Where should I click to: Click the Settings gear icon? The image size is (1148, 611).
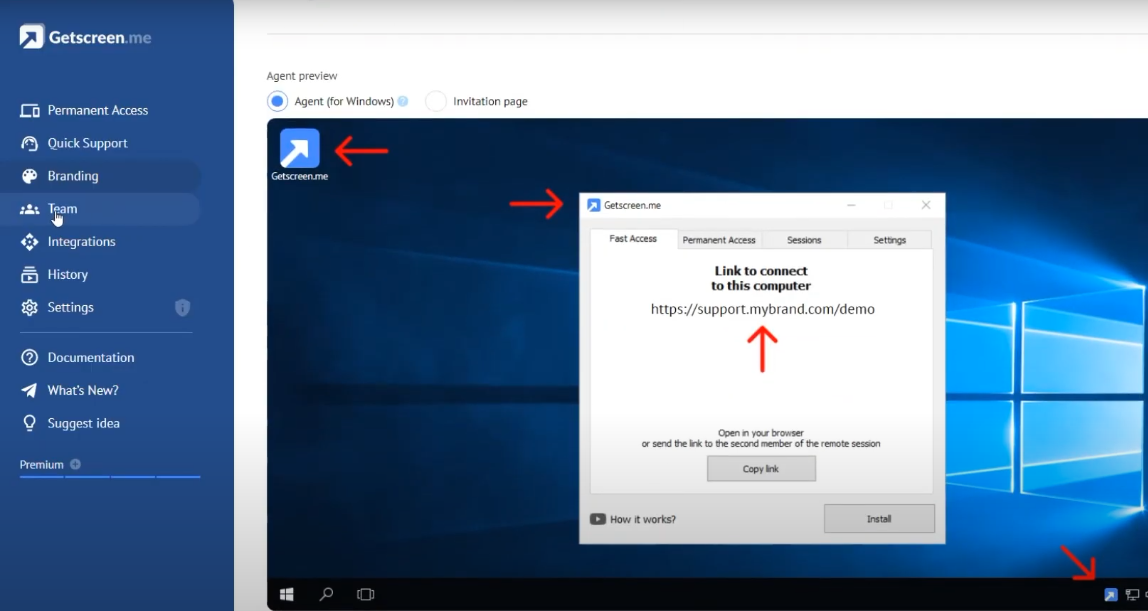(x=29, y=307)
